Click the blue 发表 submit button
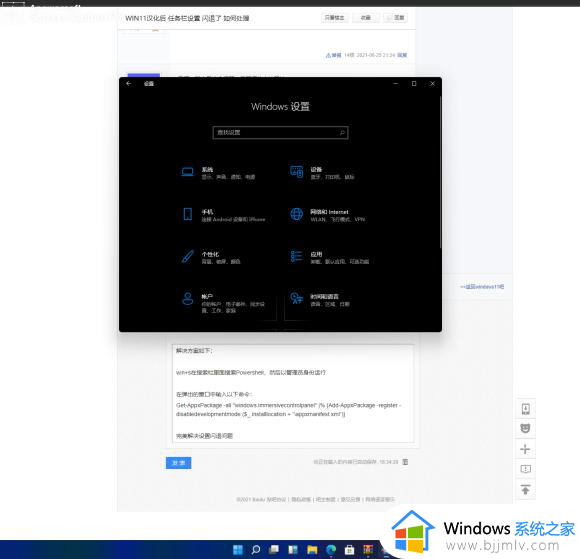 point(178,463)
